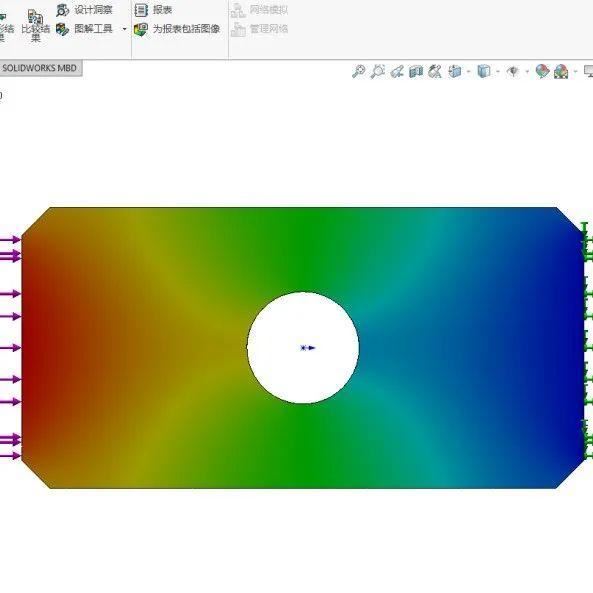Open Edit Appearance color ball
The image size is (593, 593).
pos(542,71)
